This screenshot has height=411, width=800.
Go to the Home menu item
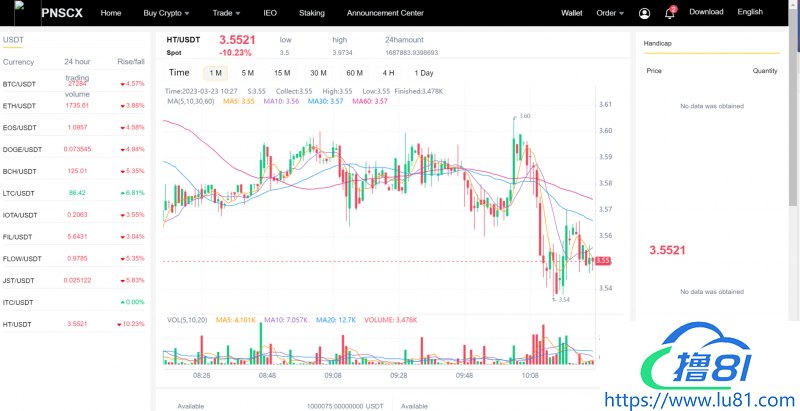(x=111, y=13)
